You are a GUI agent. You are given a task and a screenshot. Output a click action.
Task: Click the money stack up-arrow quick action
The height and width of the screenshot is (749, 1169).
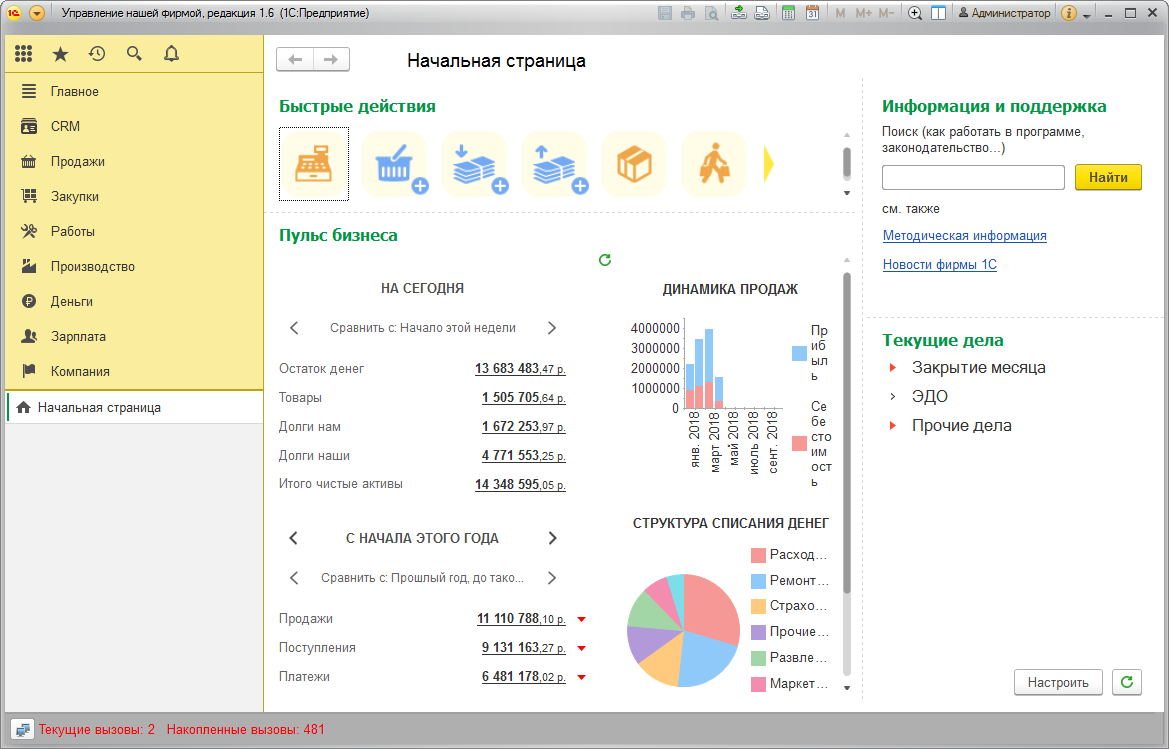click(x=555, y=164)
